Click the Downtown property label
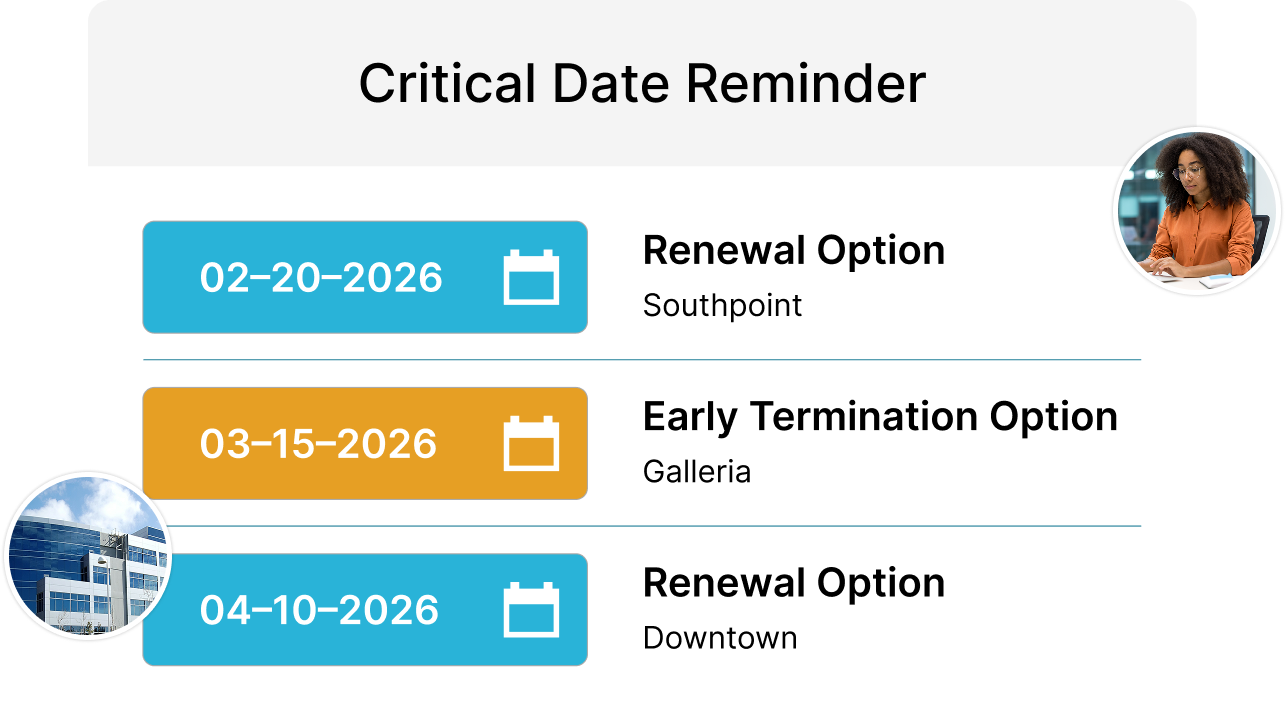Image resolution: width=1285 pixels, height=721 pixels. click(720, 638)
